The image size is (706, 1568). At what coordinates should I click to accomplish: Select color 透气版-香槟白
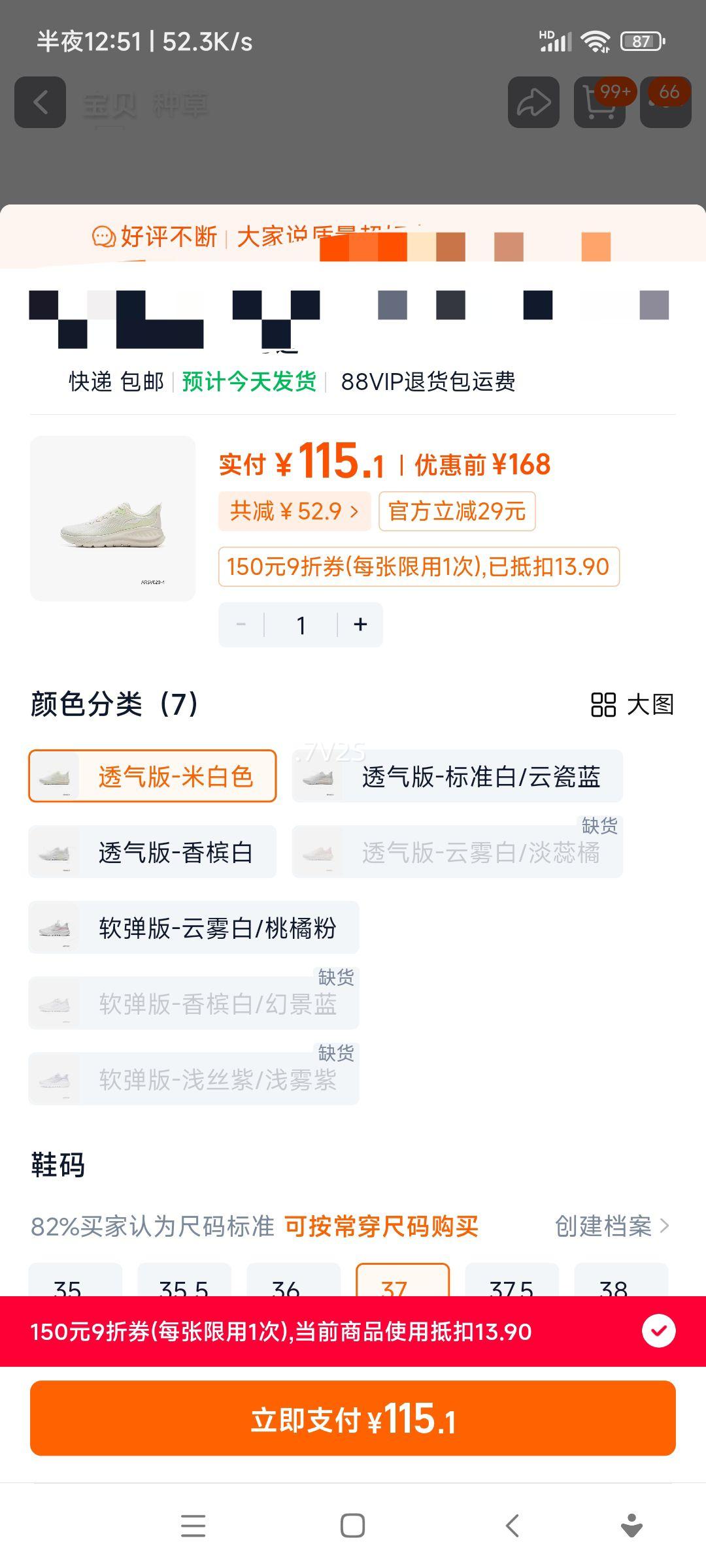152,852
